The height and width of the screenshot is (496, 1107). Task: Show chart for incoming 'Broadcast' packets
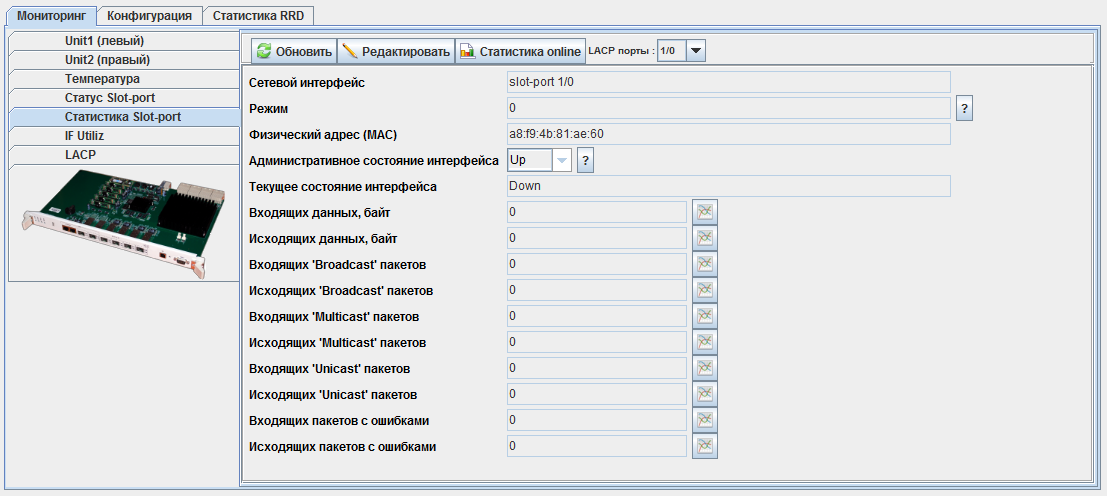[x=705, y=264]
